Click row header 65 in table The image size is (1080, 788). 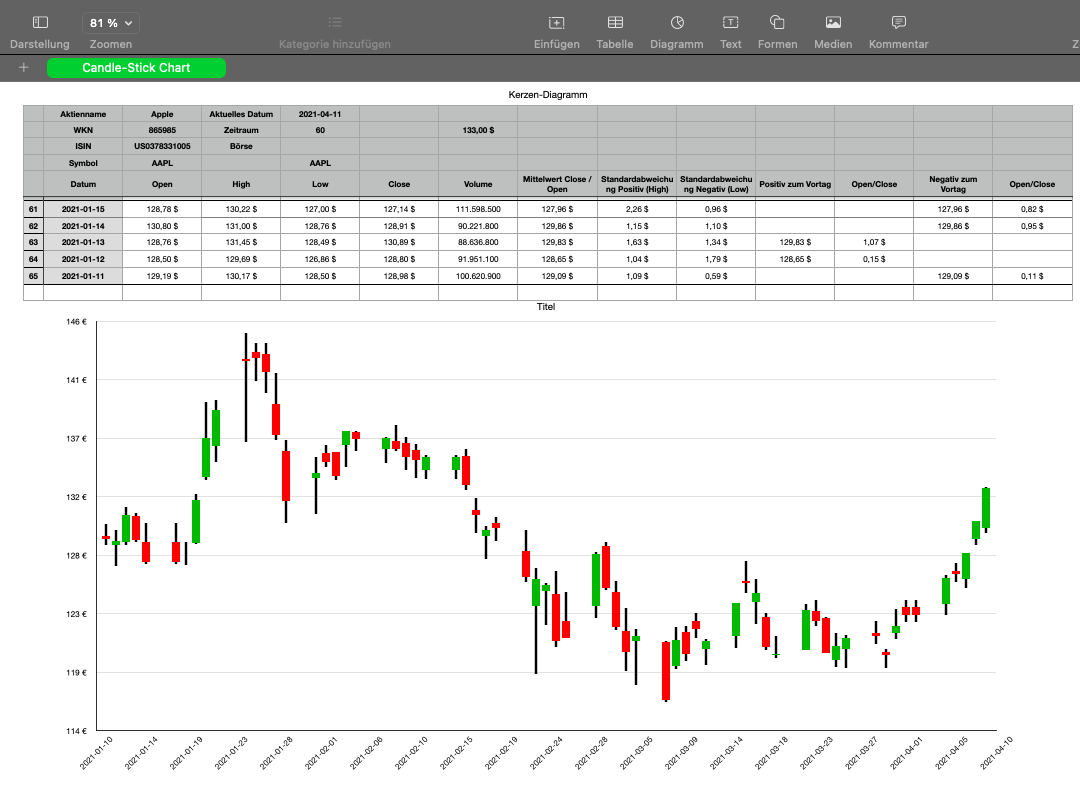click(33, 275)
